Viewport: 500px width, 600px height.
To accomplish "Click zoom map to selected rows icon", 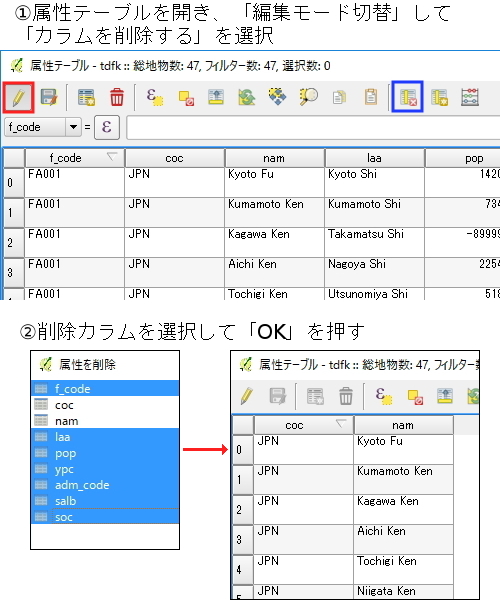I will 308,97.
